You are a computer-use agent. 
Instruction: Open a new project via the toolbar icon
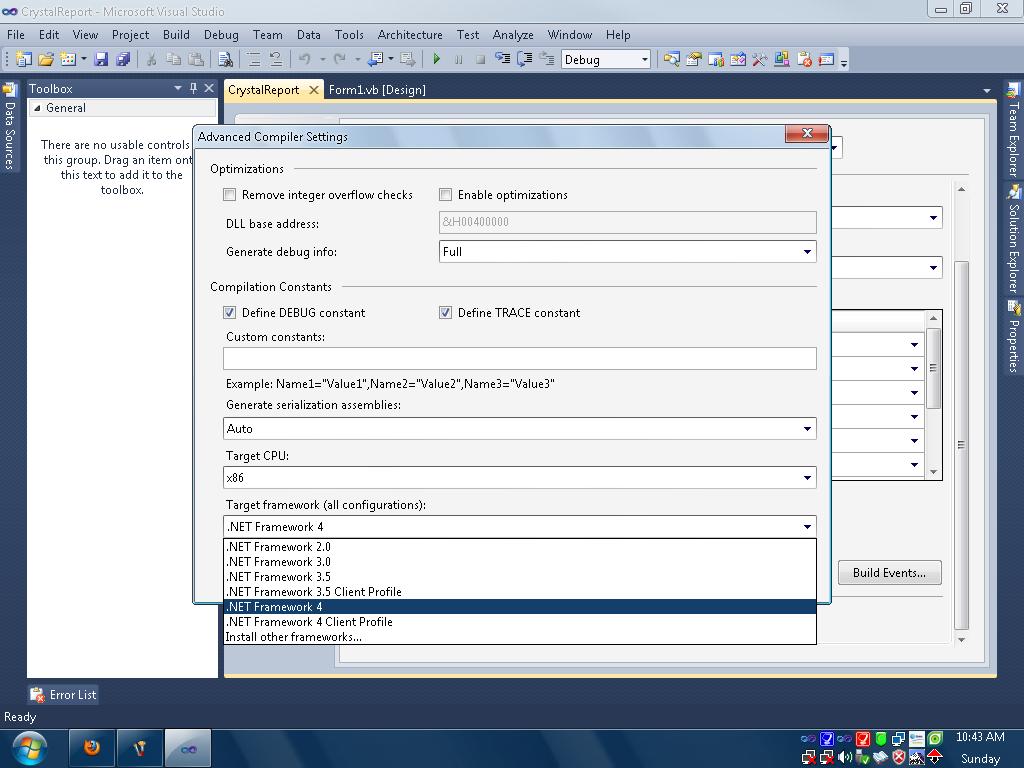25,58
